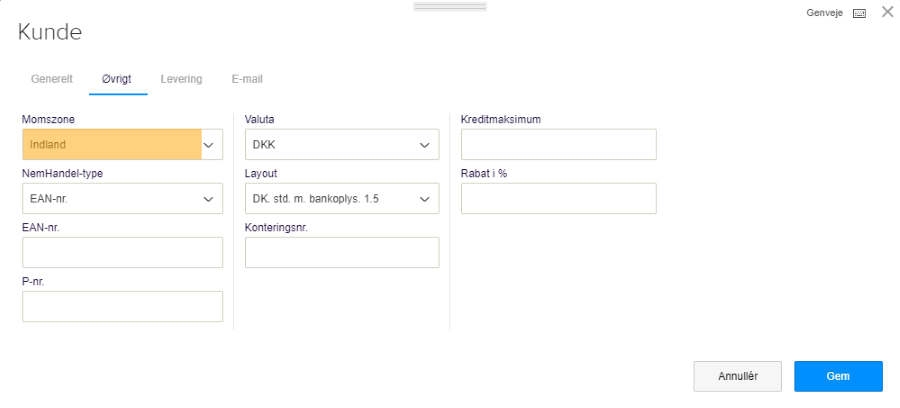The width and height of the screenshot is (900, 408).
Task: Click the Momszone chevron arrow
Action: [x=210, y=145]
